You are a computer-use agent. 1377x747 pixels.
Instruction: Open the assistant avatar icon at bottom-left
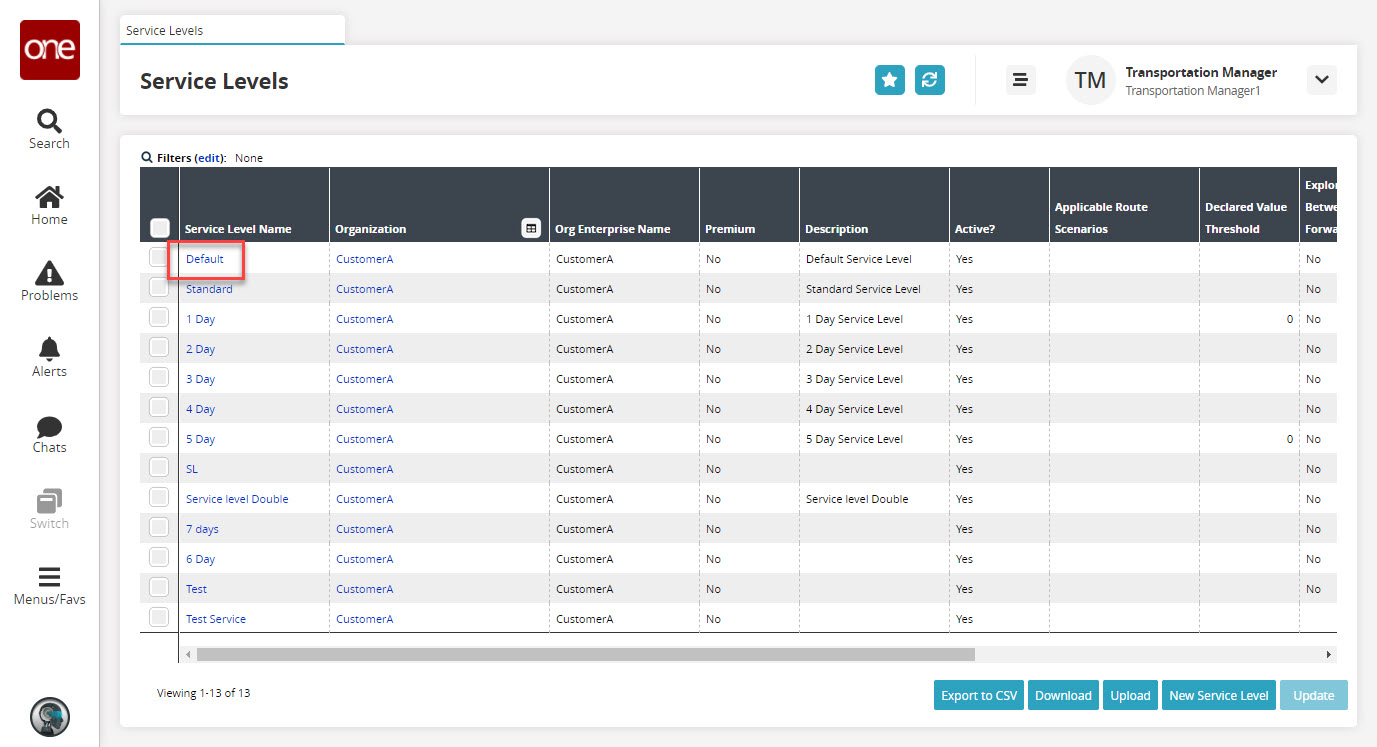pos(49,716)
